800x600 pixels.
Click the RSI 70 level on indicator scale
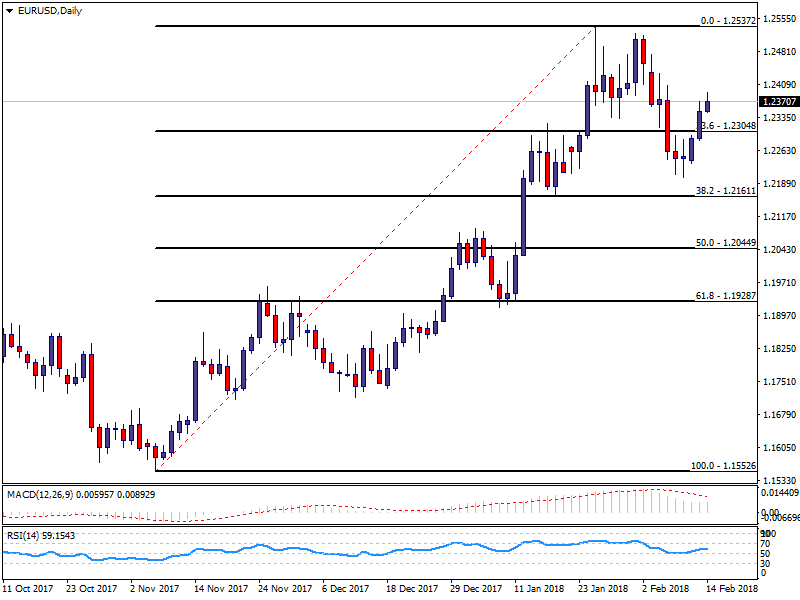[766, 543]
